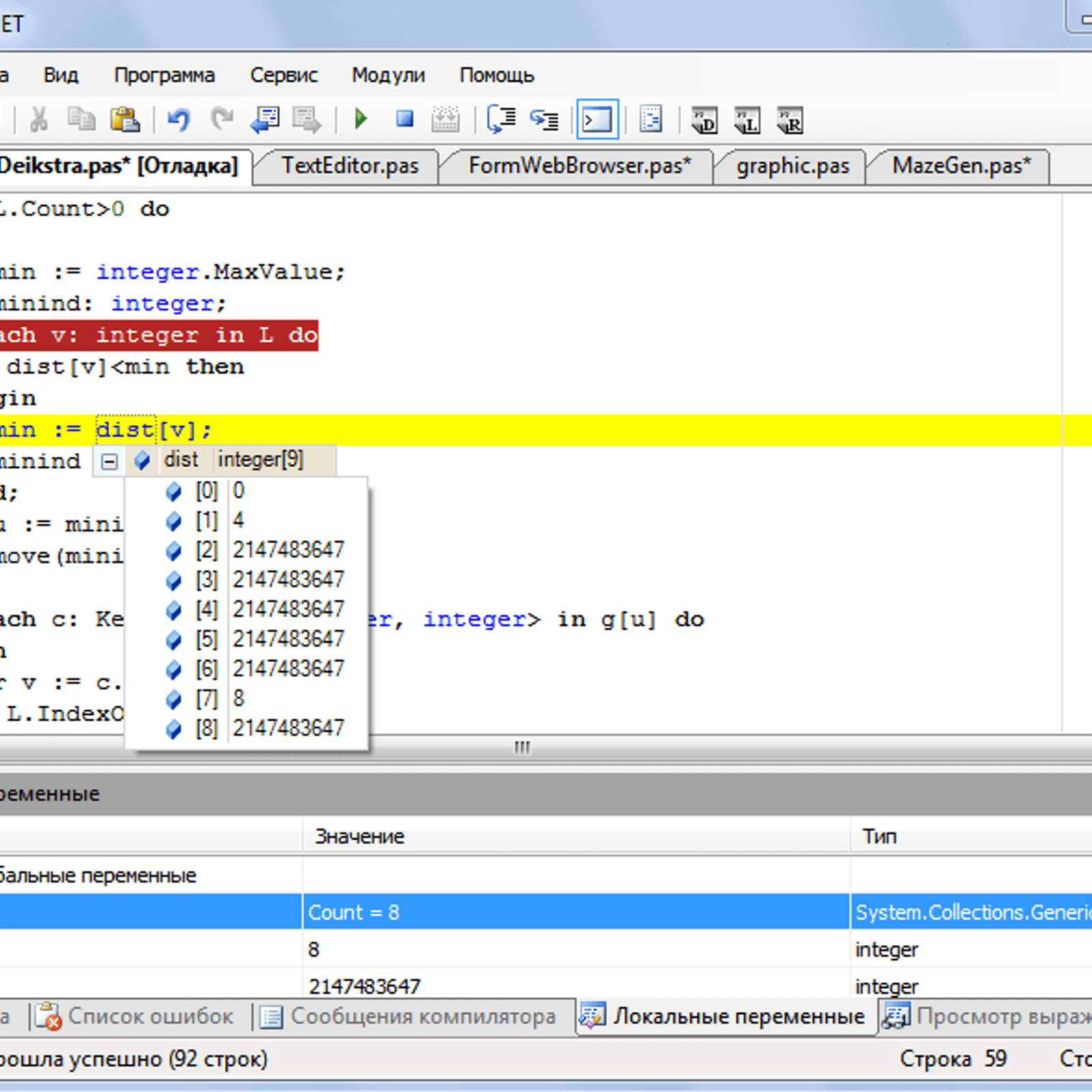1092x1092 pixels.
Task: Click the red breakpoint line with 'integer in L do'
Action: (x=158, y=335)
